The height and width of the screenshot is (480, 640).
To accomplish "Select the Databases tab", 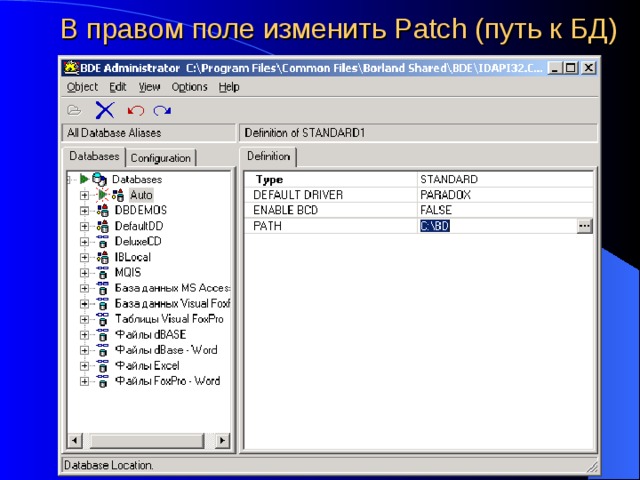I will click(94, 156).
